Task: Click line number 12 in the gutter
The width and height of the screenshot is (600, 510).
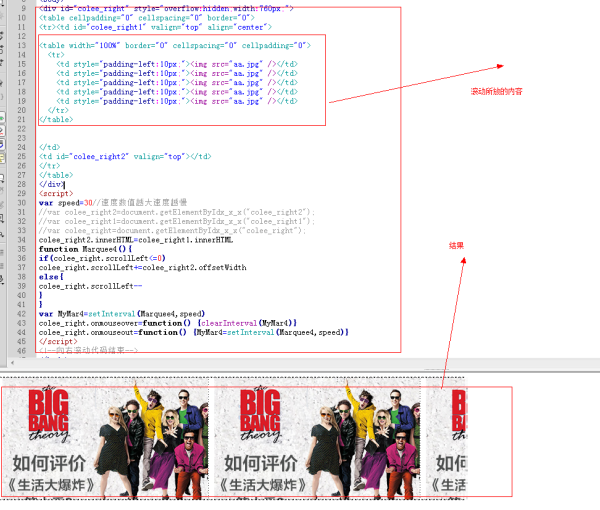Action: coord(22,36)
